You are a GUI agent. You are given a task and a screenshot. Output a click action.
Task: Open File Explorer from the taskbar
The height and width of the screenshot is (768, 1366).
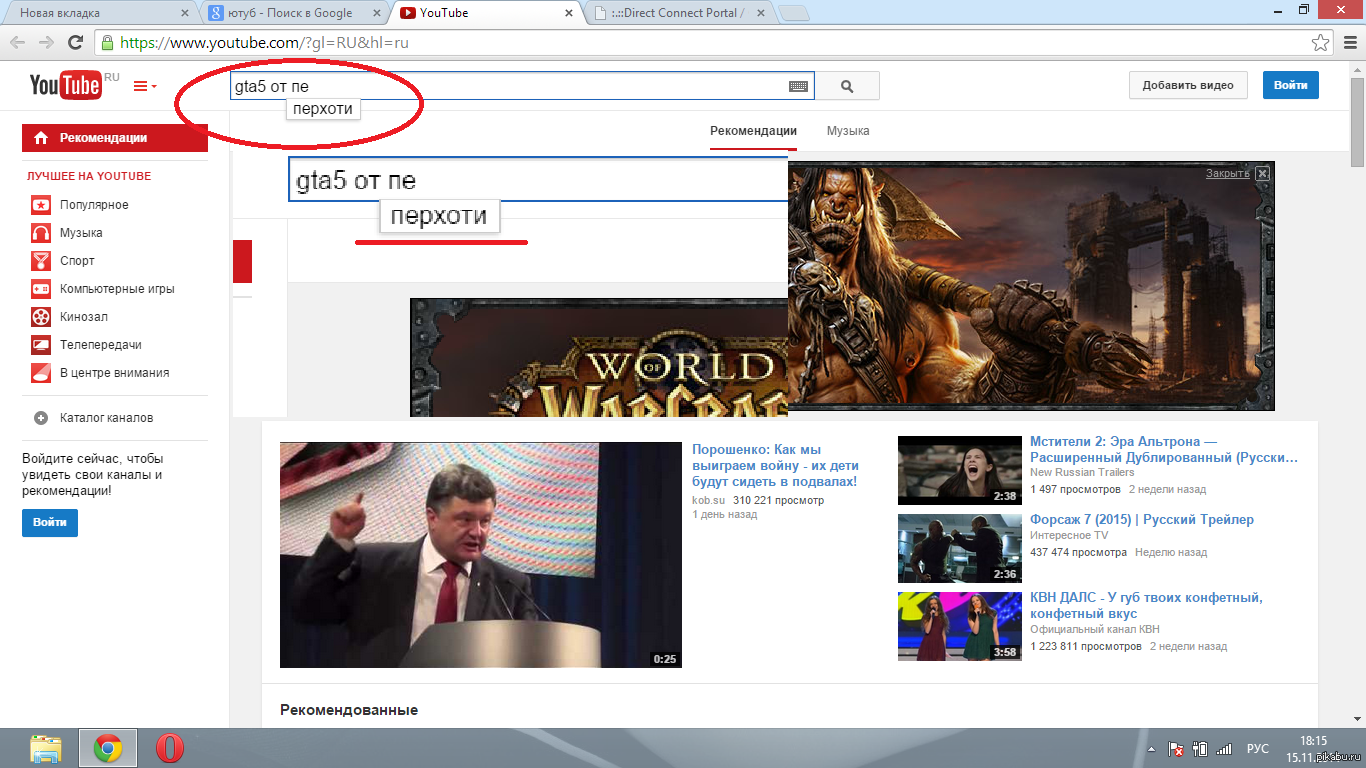tap(46, 748)
